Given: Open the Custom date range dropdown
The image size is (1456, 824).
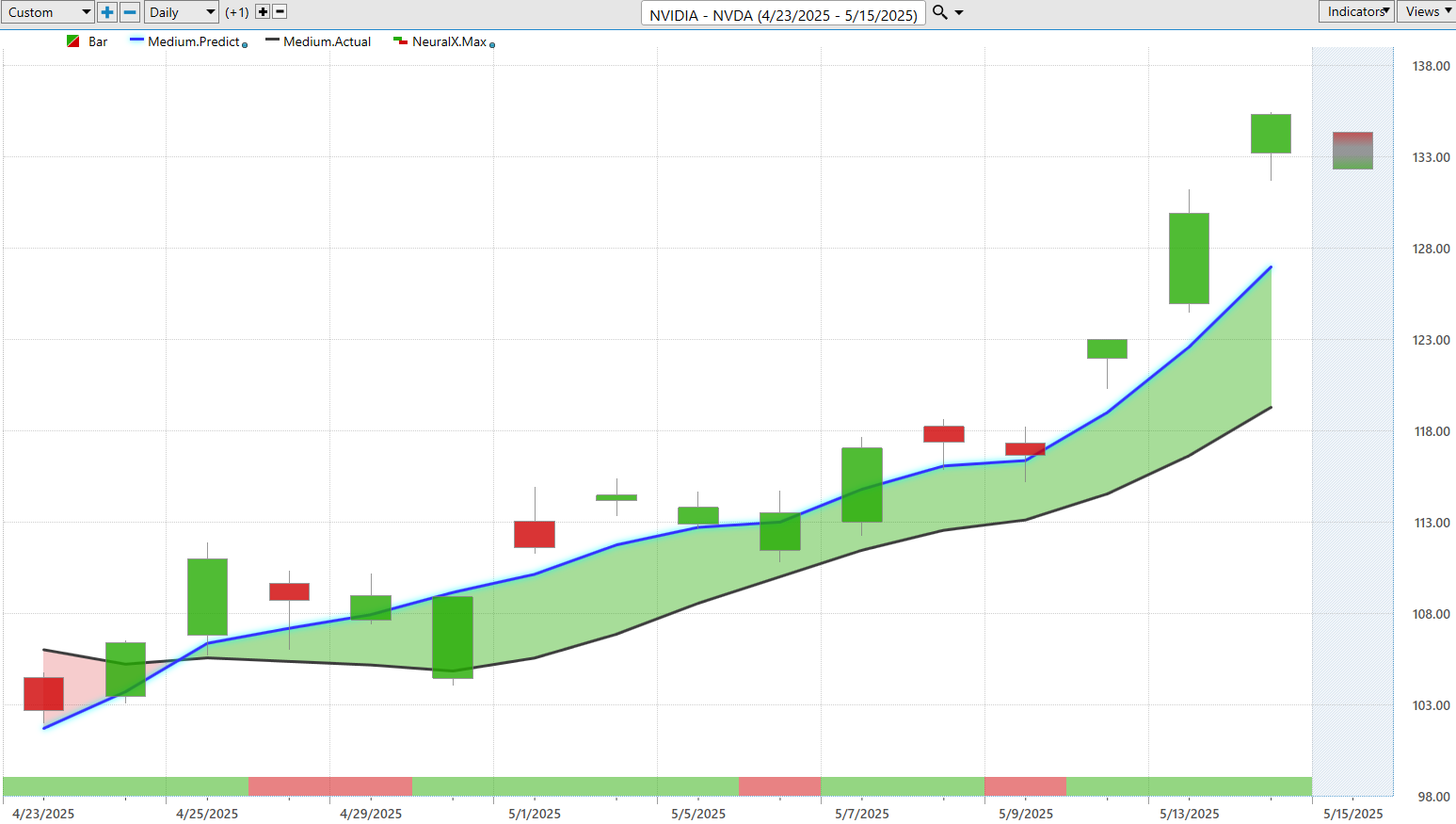Looking at the screenshot, I should coord(47,12).
